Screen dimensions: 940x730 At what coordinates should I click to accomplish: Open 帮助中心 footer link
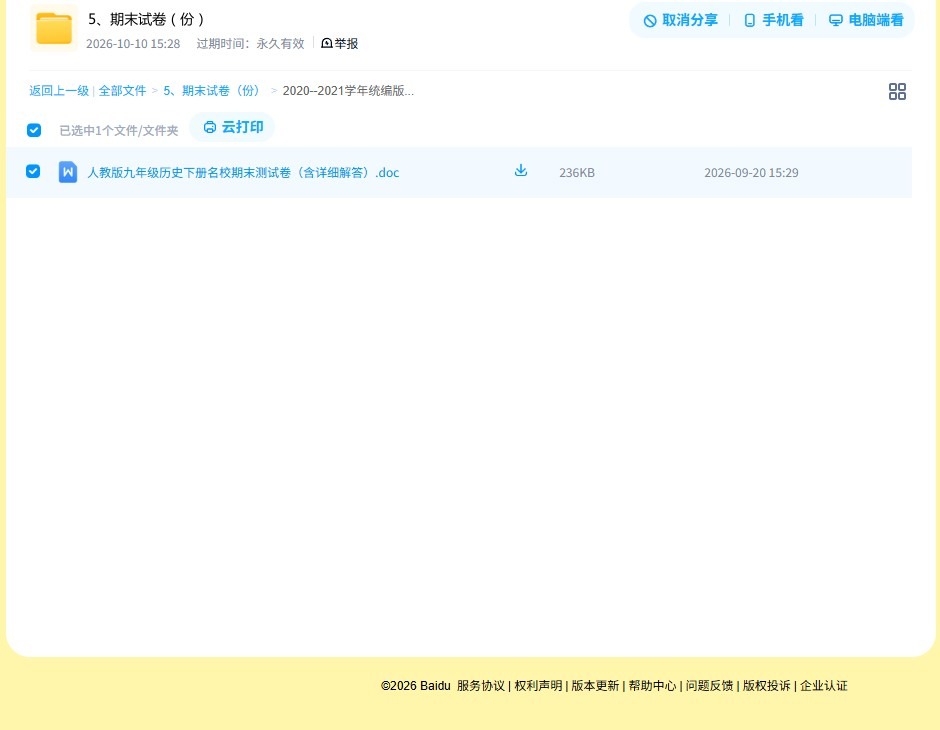[652, 686]
